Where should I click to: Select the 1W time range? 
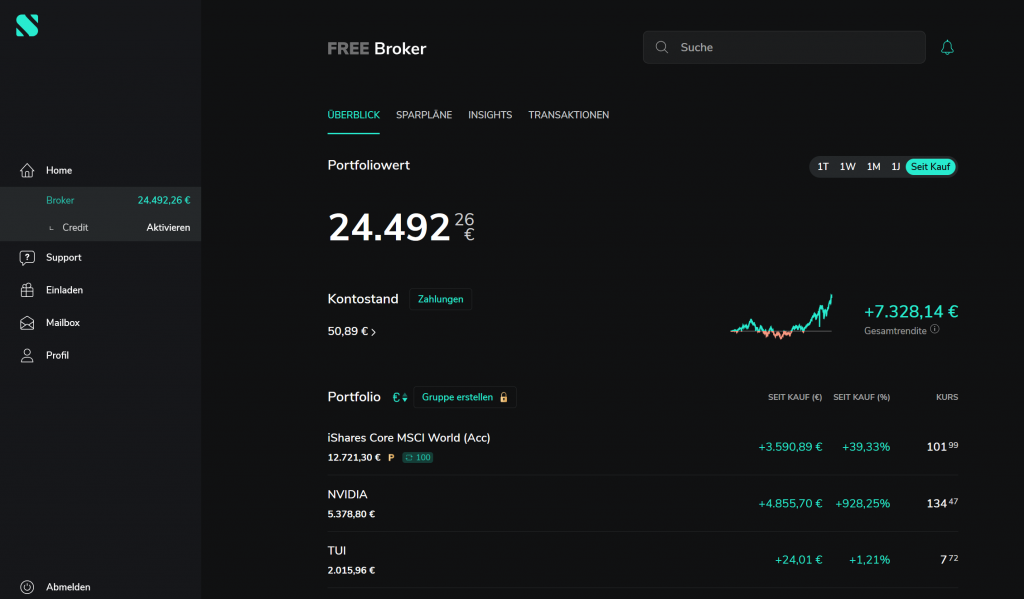(x=848, y=167)
